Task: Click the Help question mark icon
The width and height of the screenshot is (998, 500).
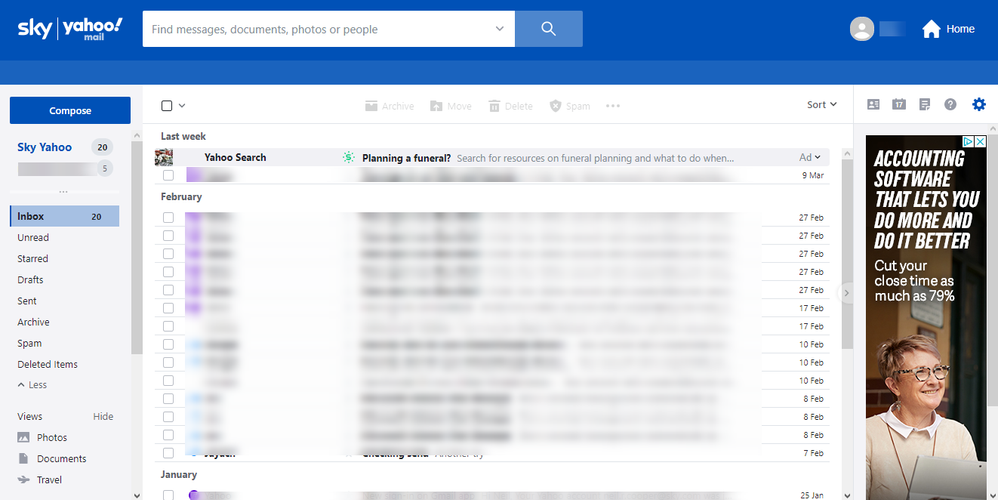Action: [x=951, y=105]
